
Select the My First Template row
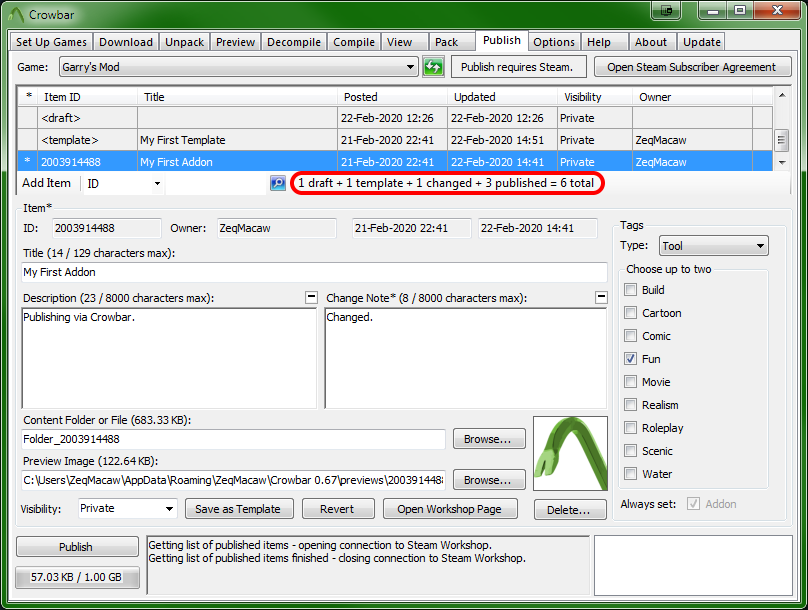(x=395, y=140)
